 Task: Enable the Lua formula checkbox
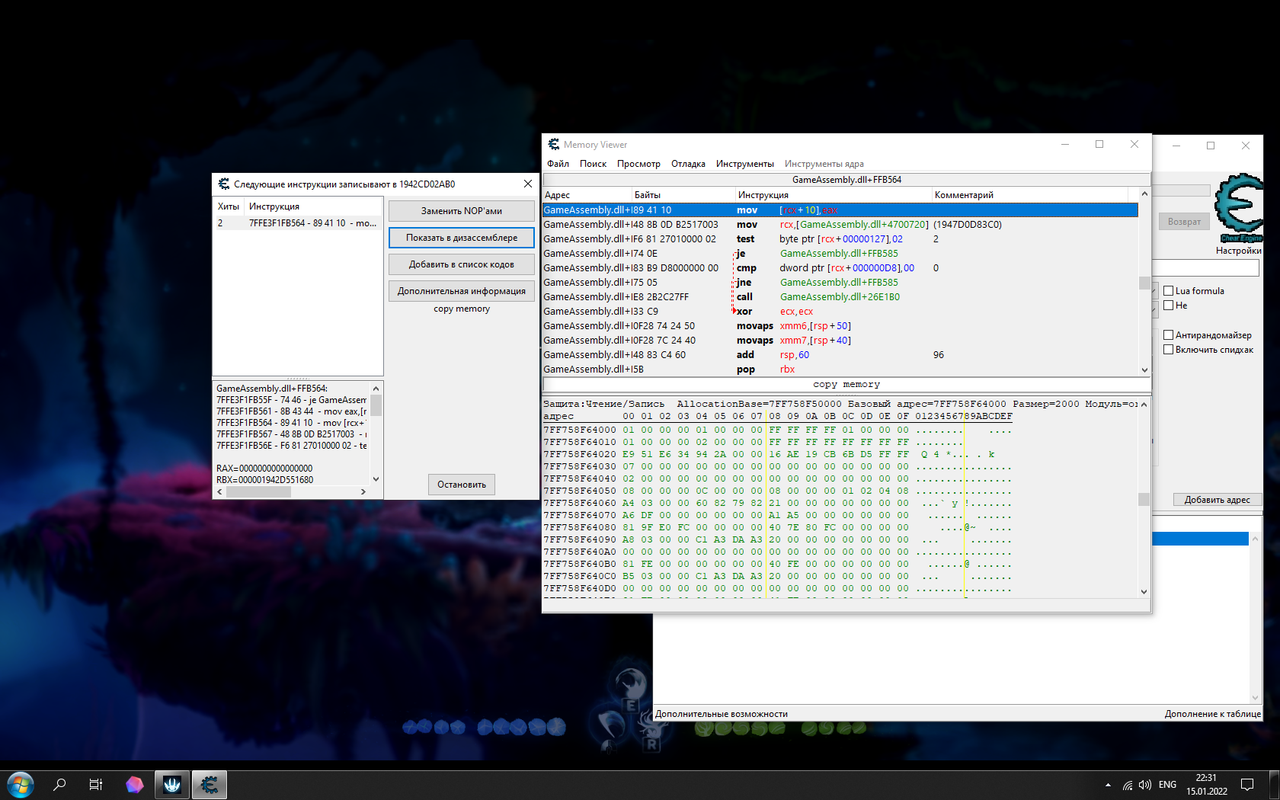(1169, 291)
